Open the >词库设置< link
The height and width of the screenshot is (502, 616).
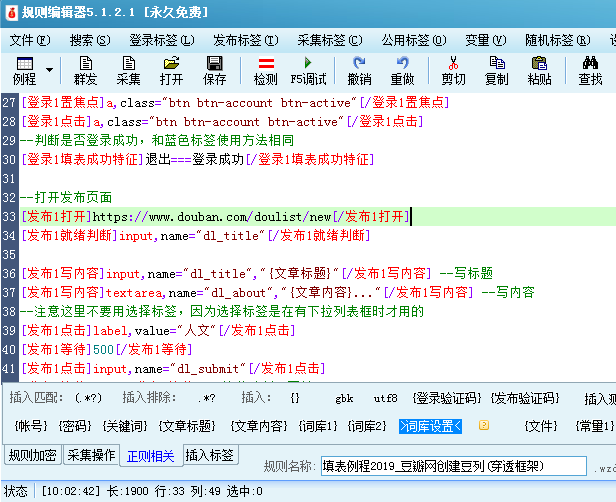coord(431,426)
